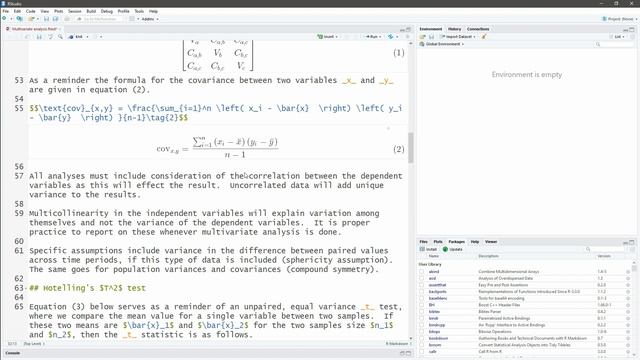Viewport: 640px width, 360px height.
Task: Check the abind package checkbox
Action: coord(422,272)
